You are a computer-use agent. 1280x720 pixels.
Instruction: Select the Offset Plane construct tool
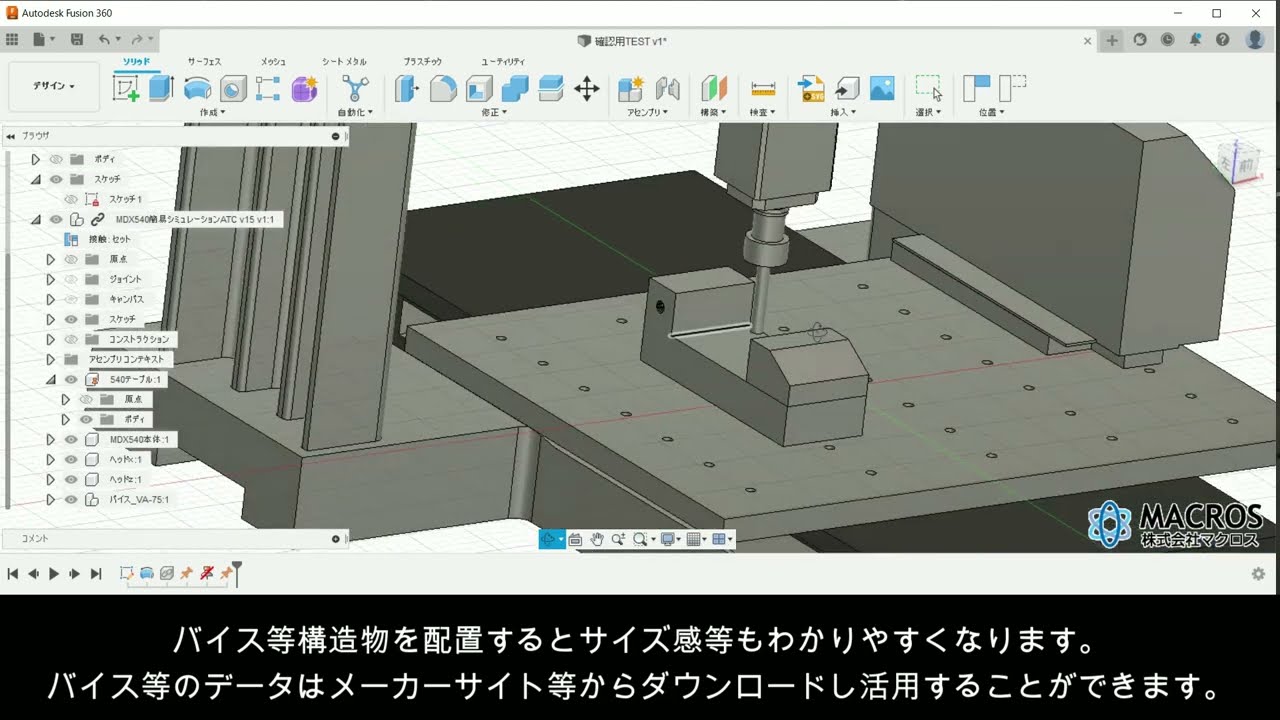713,89
